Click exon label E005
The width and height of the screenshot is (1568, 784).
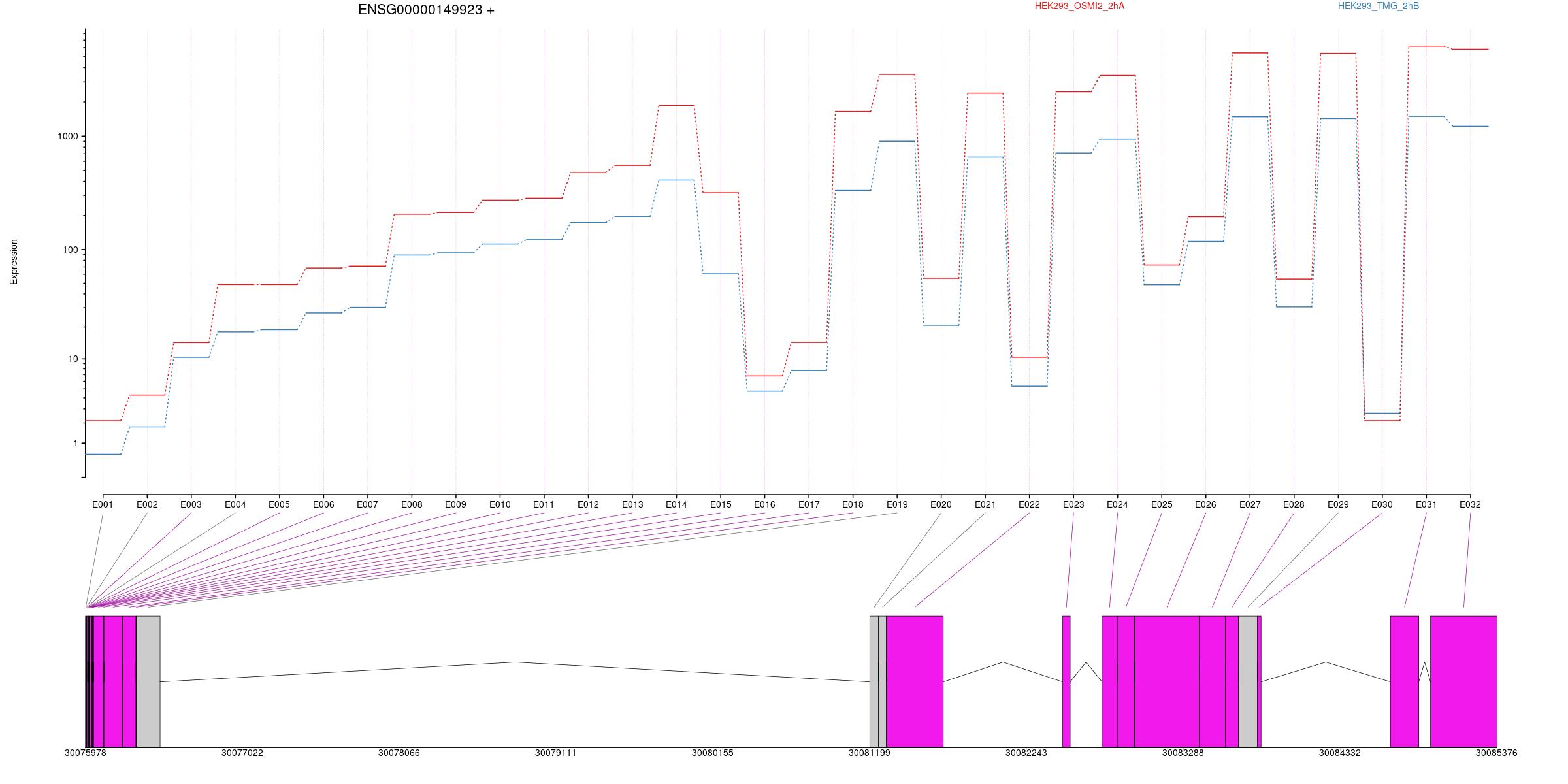click(x=279, y=504)
